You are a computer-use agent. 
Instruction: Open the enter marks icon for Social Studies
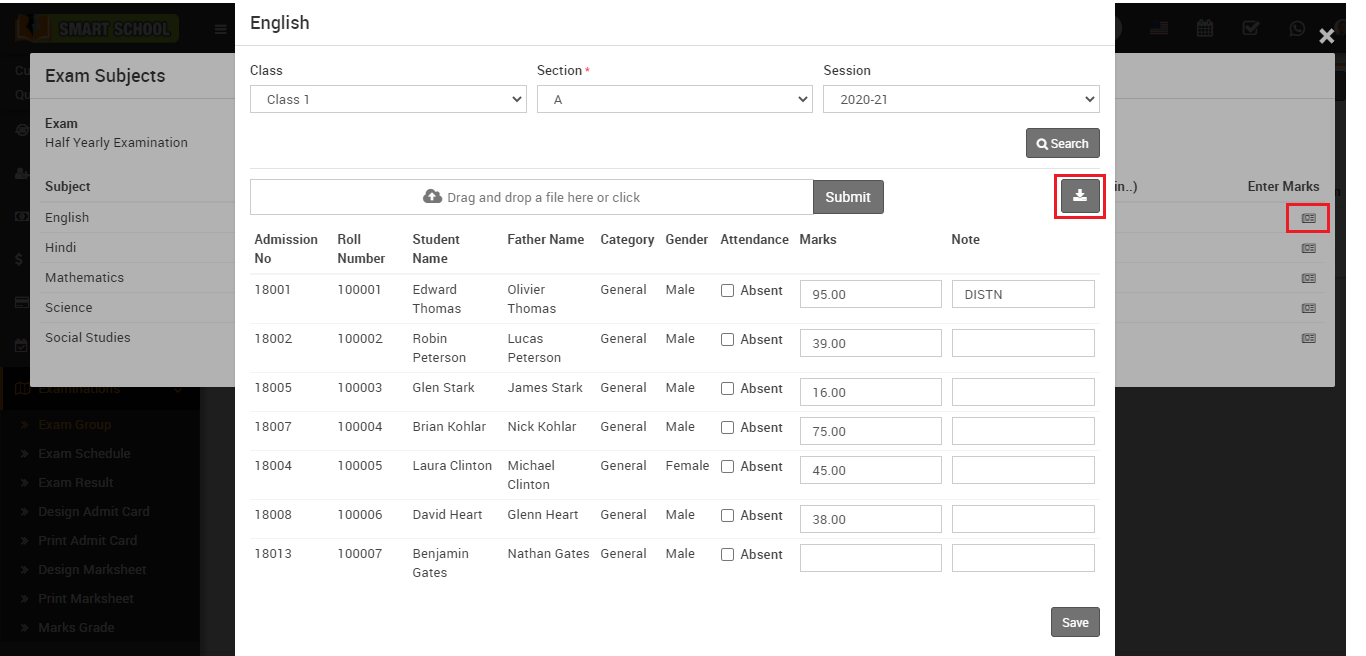(1308, 338)
